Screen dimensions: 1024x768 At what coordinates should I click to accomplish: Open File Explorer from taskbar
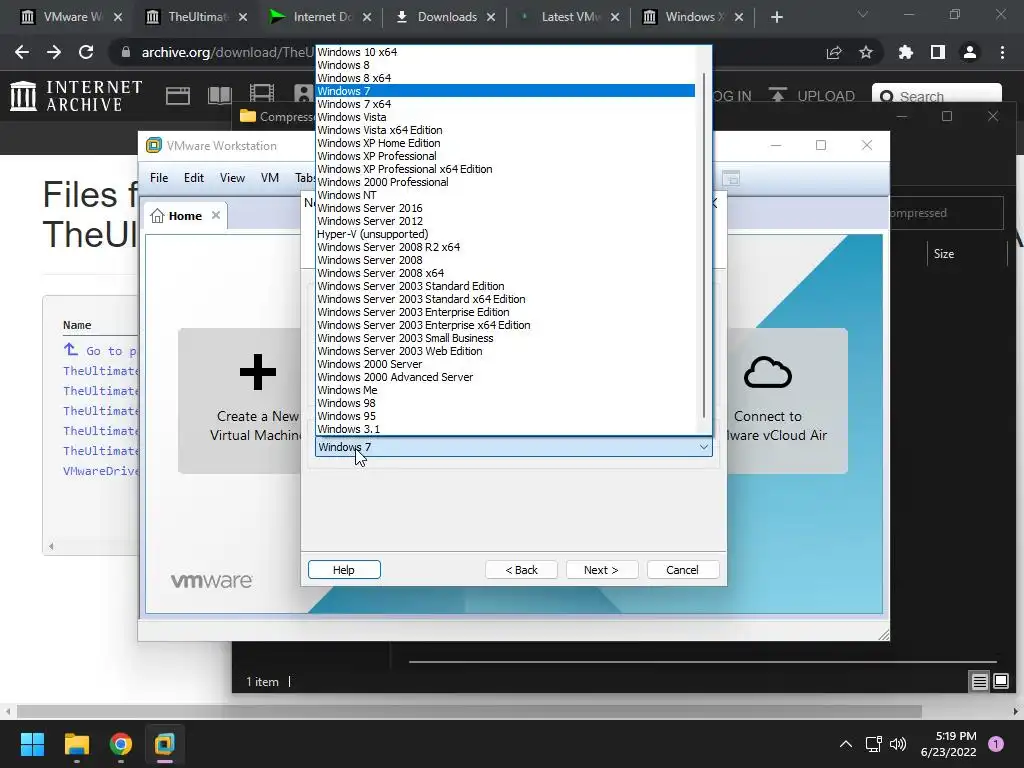(76, 744)
